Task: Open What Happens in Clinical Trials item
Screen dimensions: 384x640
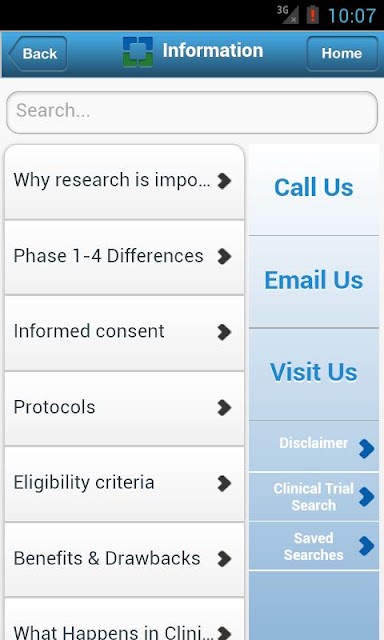Action: click(x=124, y=619)
